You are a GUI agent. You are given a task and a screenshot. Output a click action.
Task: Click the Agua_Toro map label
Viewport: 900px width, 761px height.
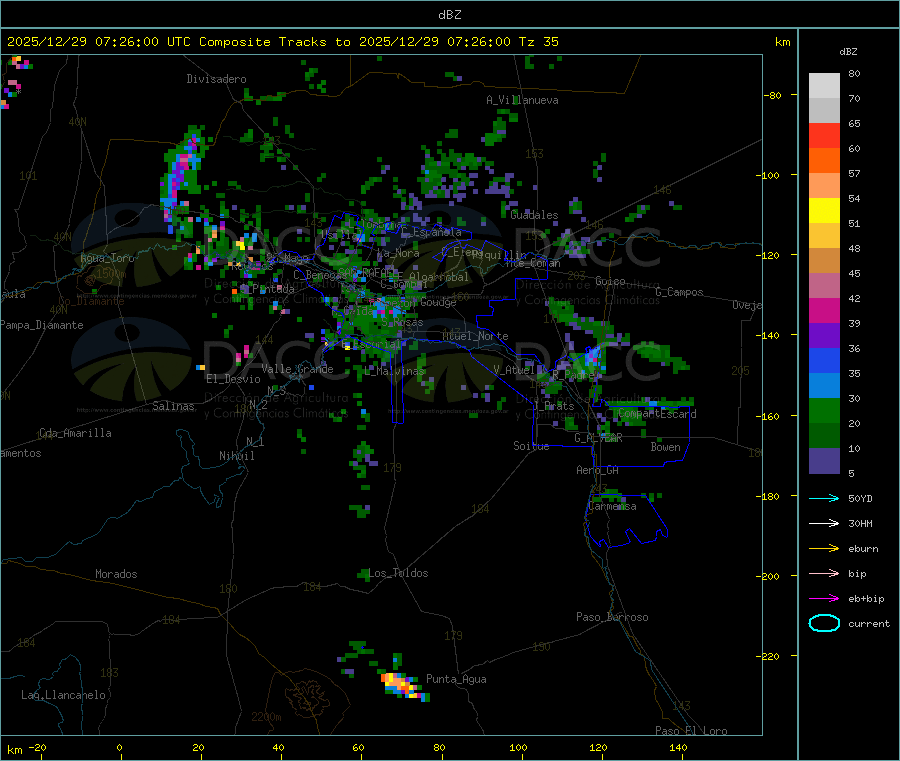107,258
